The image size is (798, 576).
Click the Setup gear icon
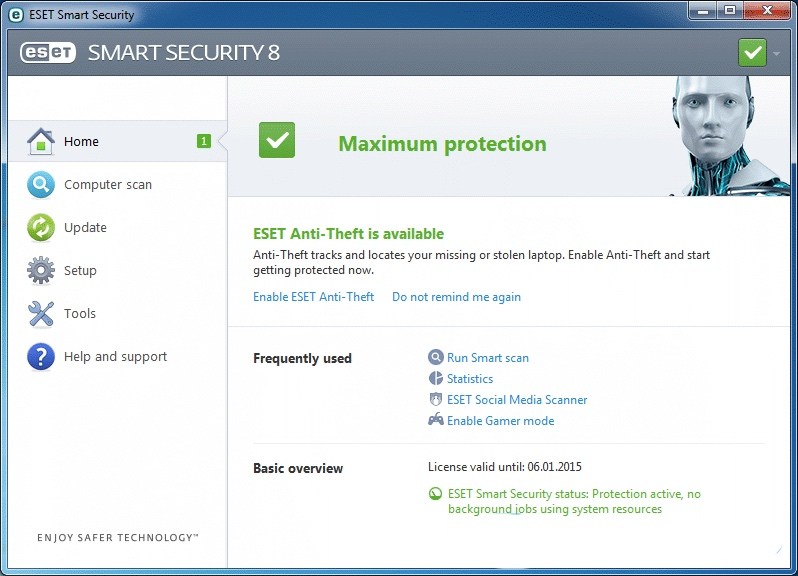click(41, 270)
